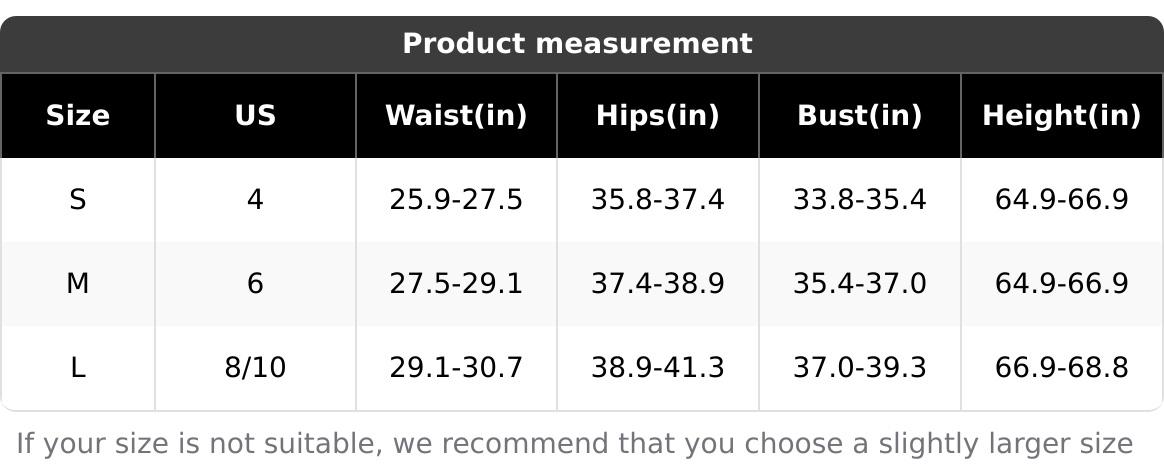Image resolution: width=1164 pixels, height=476 pixels.
Task: Click the Product measurement title
Action: click(x=577, y=44)
